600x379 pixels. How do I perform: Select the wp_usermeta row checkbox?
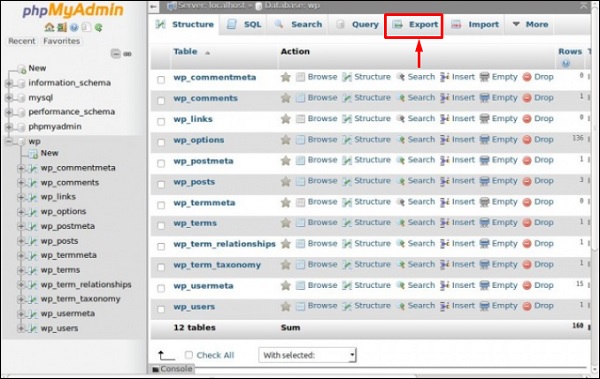coord(161,288)
